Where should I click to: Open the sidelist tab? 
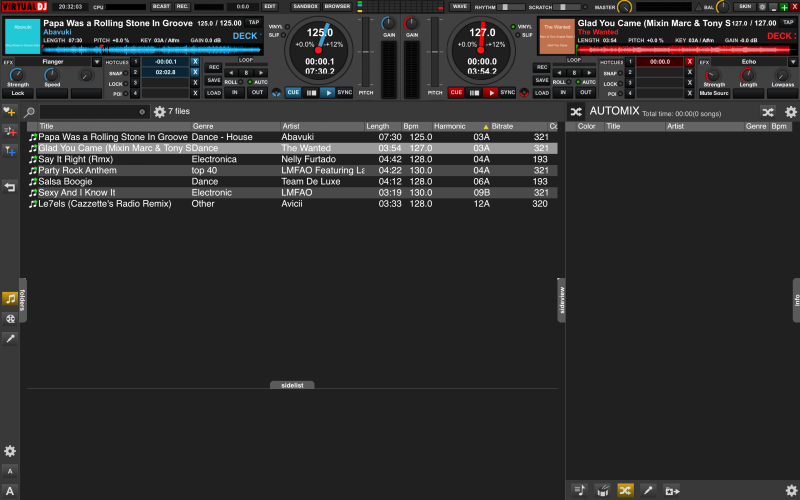click(292, 385)
